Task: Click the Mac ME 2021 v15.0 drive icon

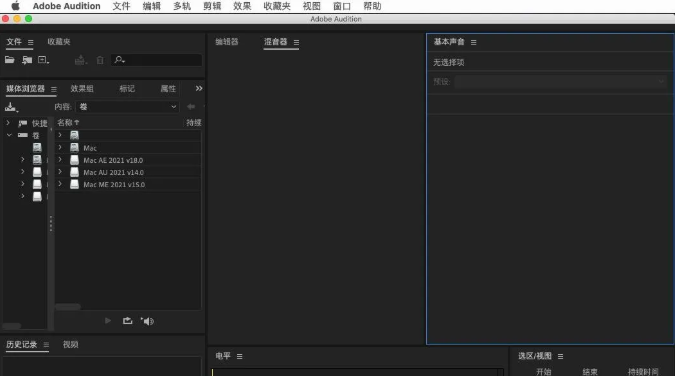Action: coord(74,184)
